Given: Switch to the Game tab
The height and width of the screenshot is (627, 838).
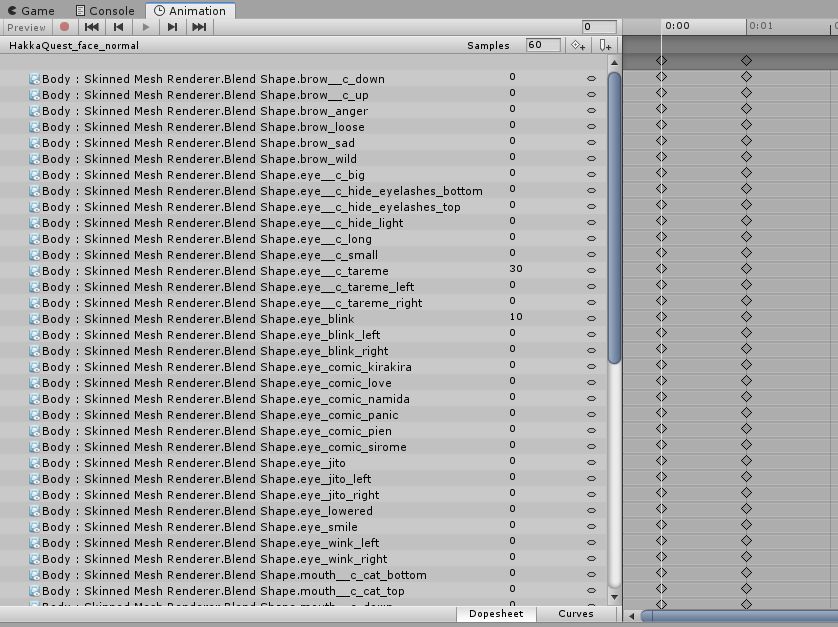Looking at the screenshot, I should pyautogui.click(x=31, y=10).
